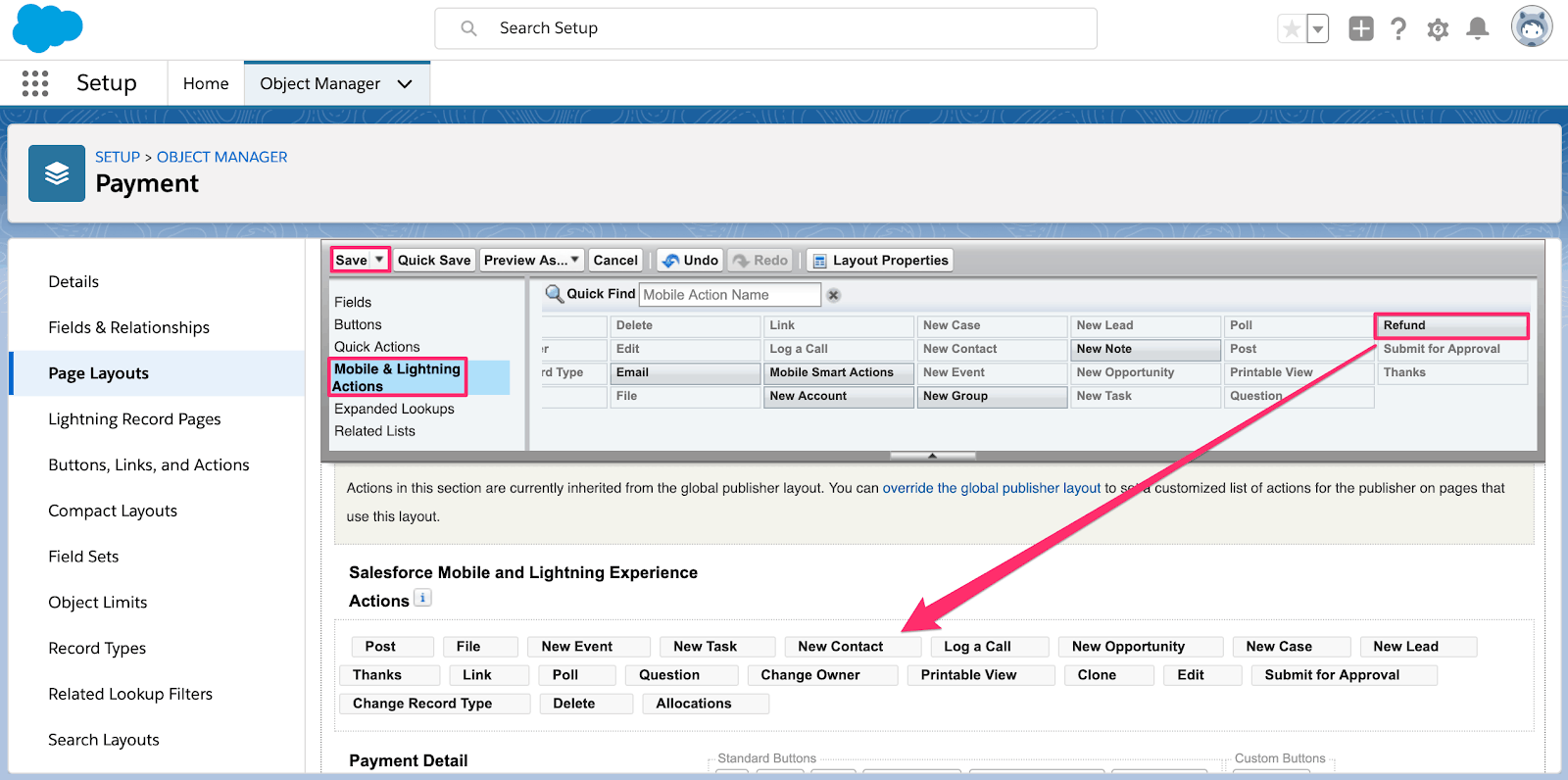The width and height of the screenshot is (1568, 780).
Task: Click the Payment object layers icon
Action: pyautogui.click(x=57, y=173)
